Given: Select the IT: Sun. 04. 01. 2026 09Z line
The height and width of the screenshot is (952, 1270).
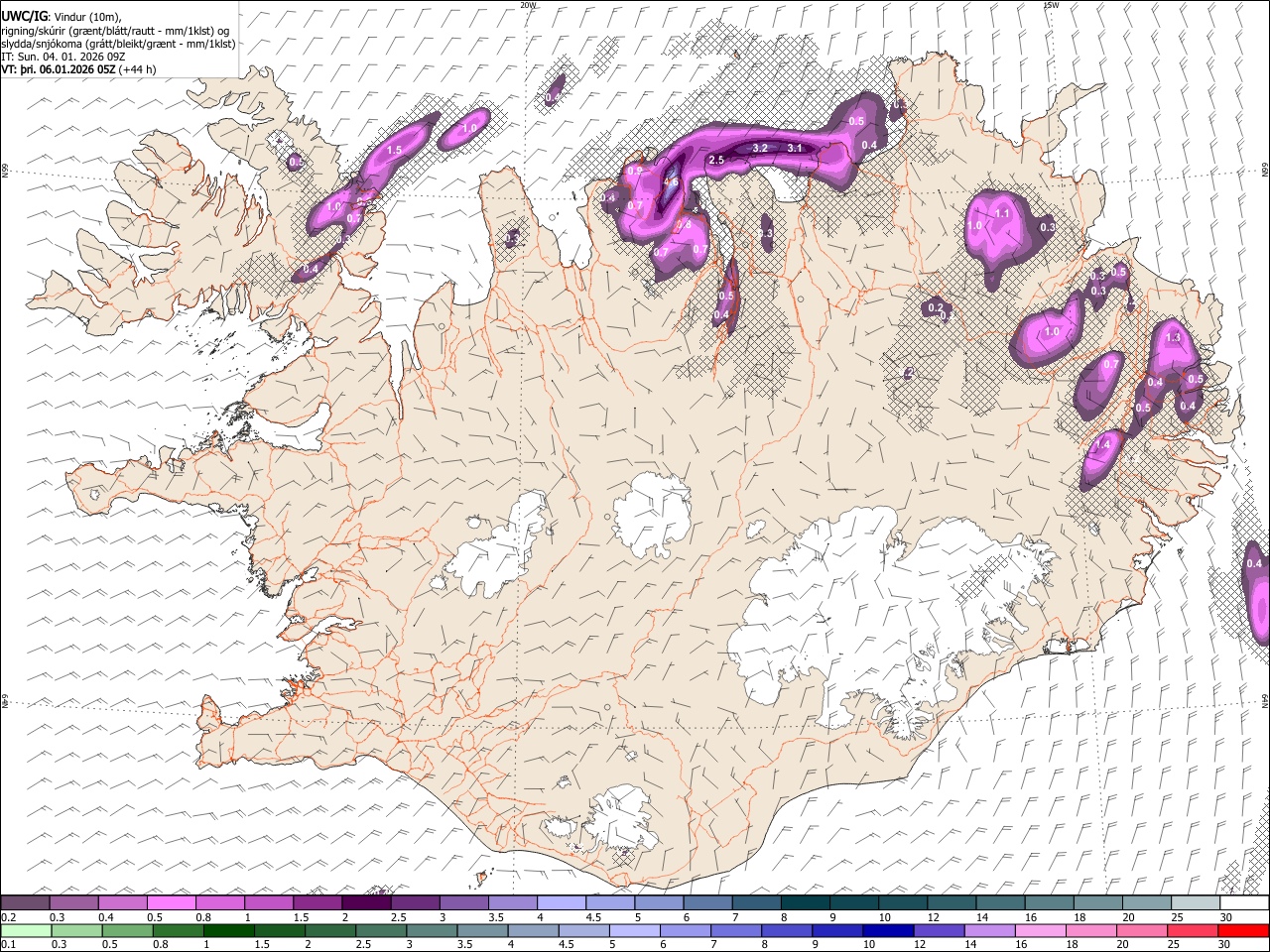Looking at the screenshot, I should (x=63, y=57).
